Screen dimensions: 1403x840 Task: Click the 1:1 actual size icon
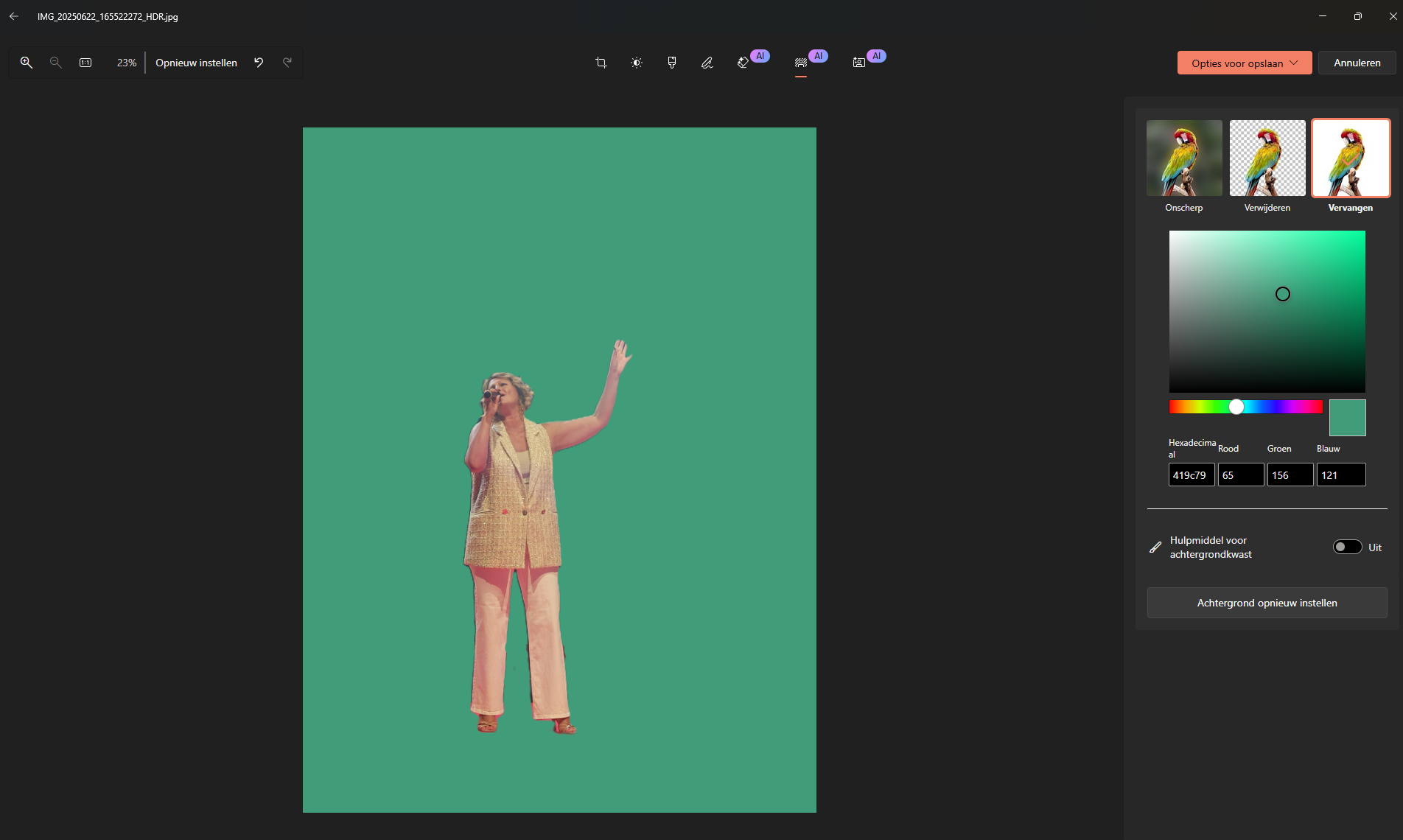(x=85, y=63)
